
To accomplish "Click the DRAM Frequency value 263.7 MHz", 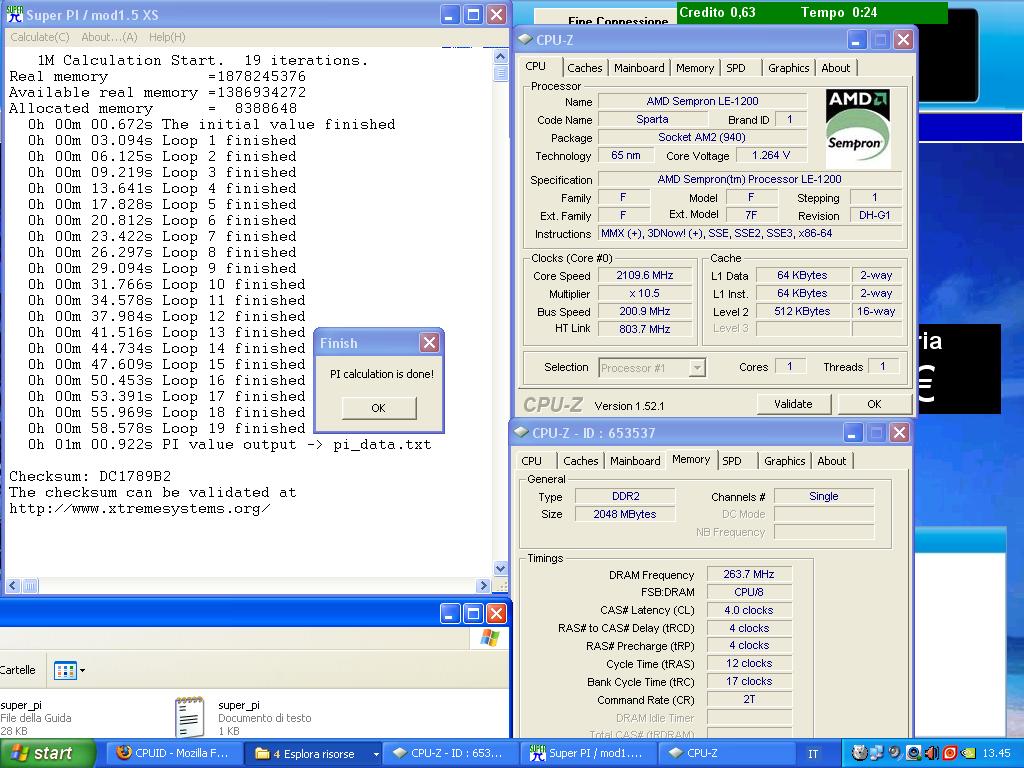I will [749, 574].
